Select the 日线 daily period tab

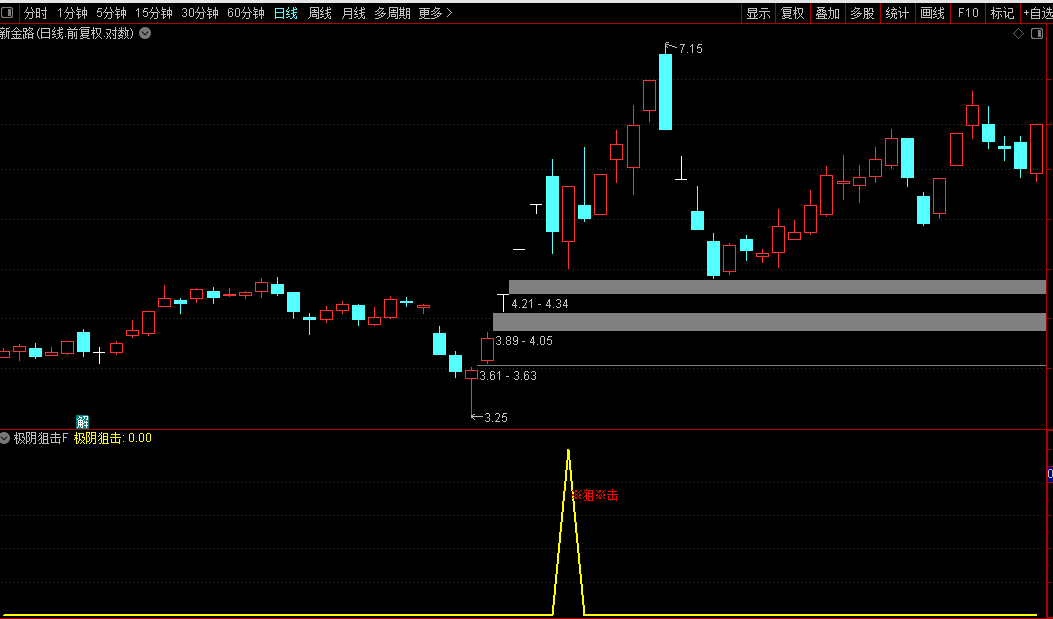286,13
